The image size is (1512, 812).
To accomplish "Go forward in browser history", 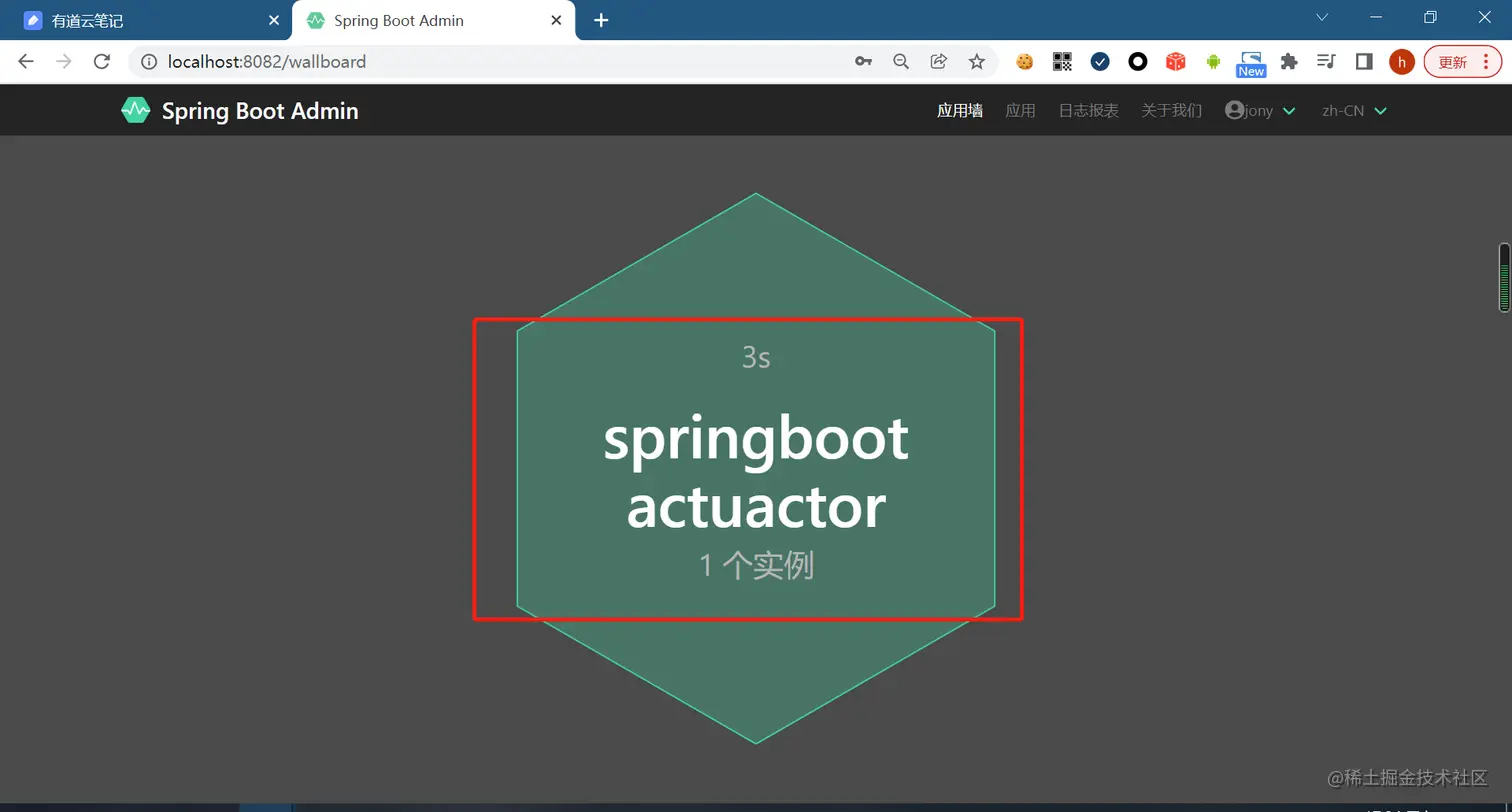I will pyautogui.click(x=64, y=62).
